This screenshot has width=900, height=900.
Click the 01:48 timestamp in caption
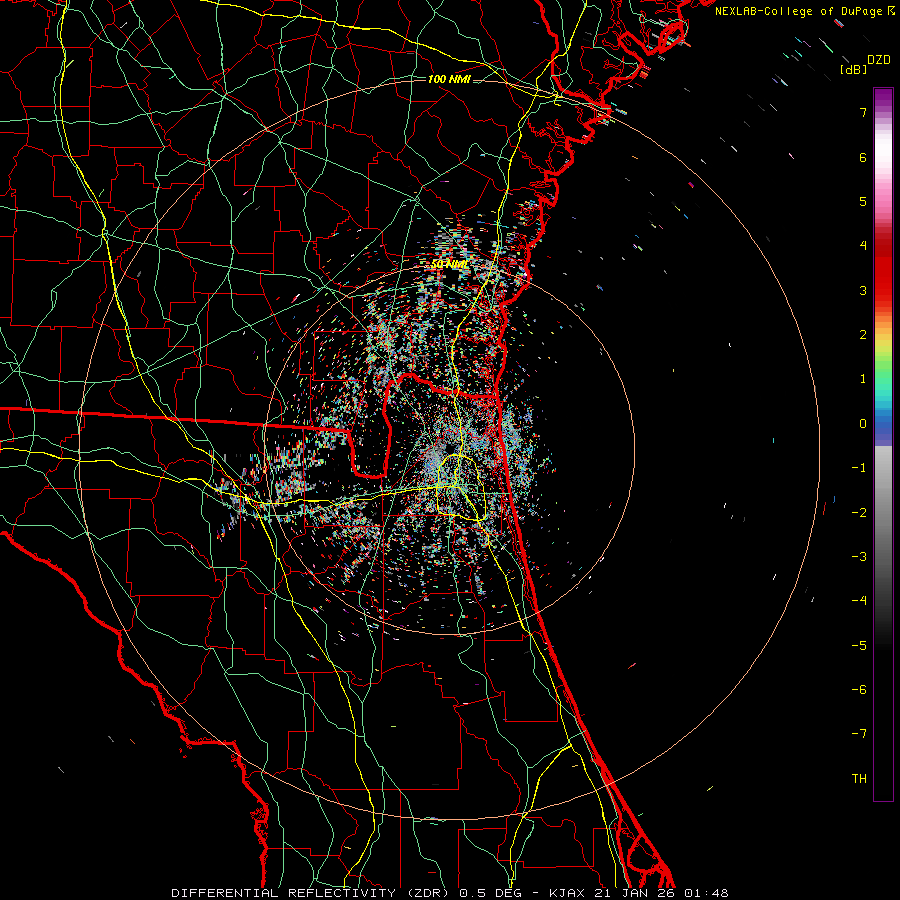[x=706, y=893]
